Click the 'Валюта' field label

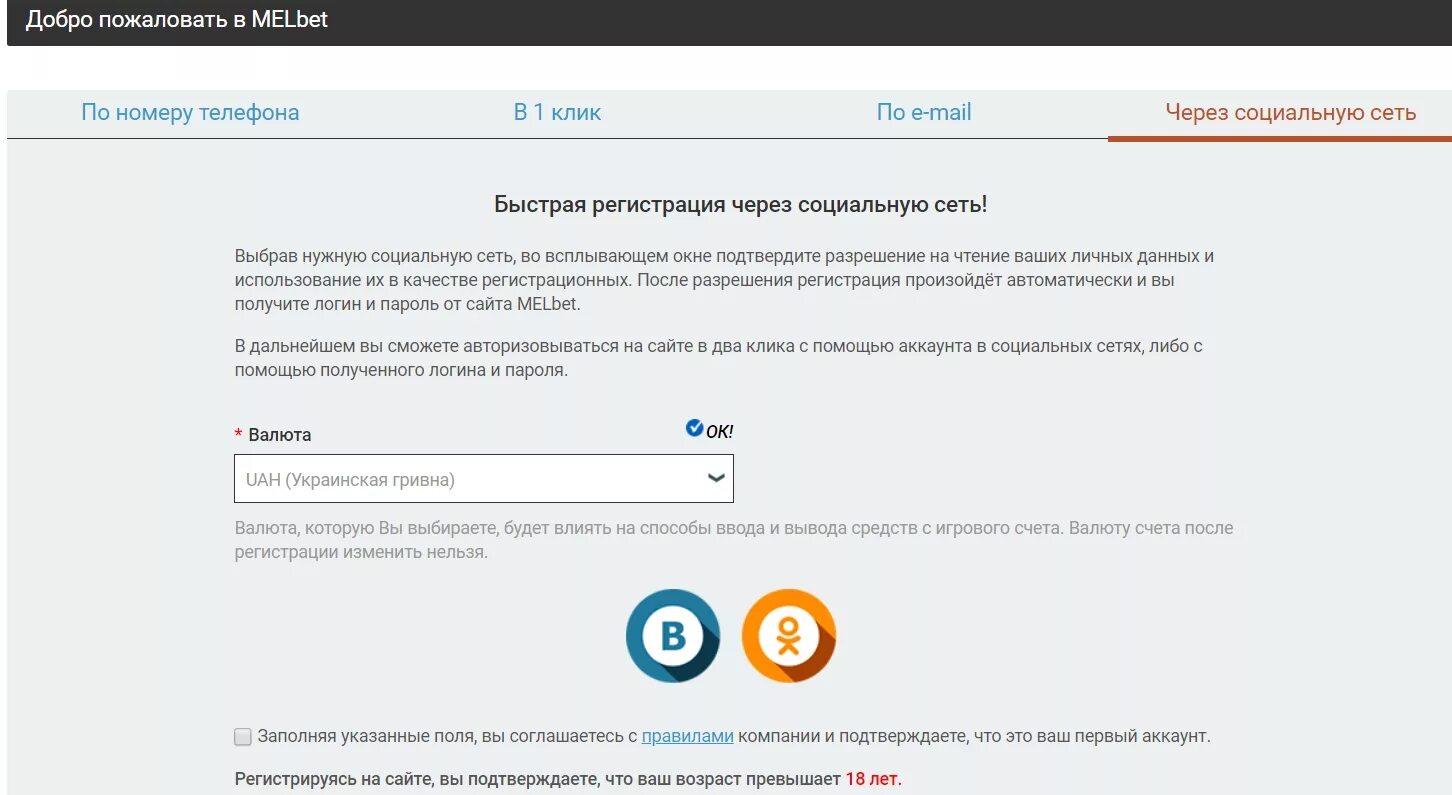(x=280, y=435)
